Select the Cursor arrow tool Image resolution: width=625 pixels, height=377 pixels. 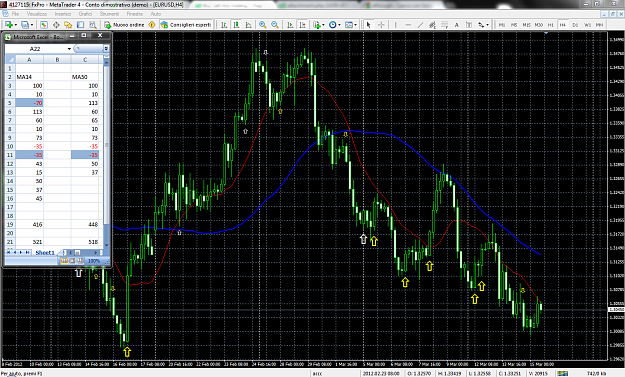tap(368, 25)
